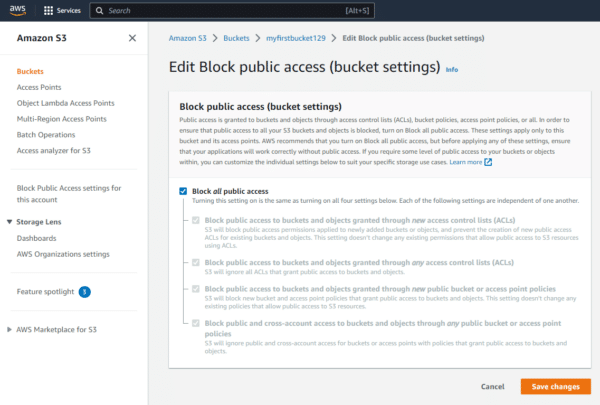The image size is (600, 405).
Task: Toggle Block all public access checkbox
Action: point(182,190)
